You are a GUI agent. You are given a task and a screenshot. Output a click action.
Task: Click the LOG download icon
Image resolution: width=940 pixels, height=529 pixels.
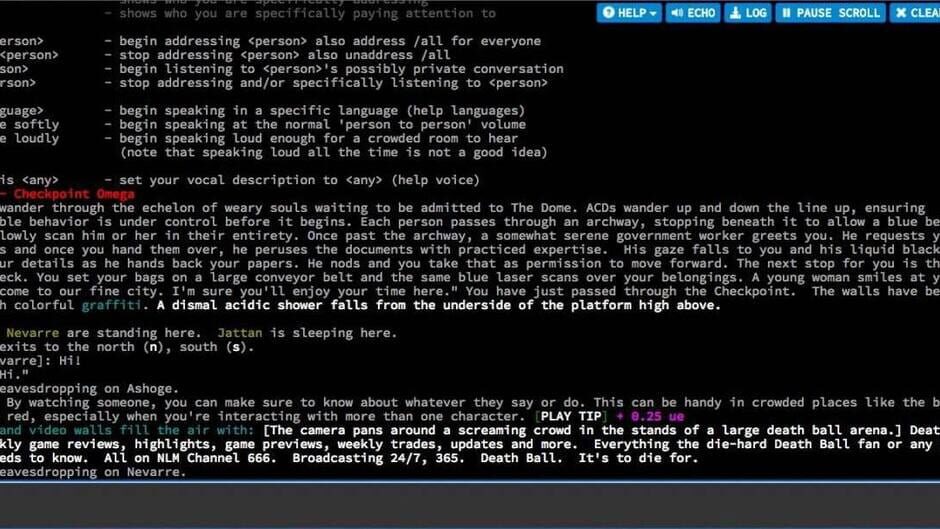click(x=735, y=13)
